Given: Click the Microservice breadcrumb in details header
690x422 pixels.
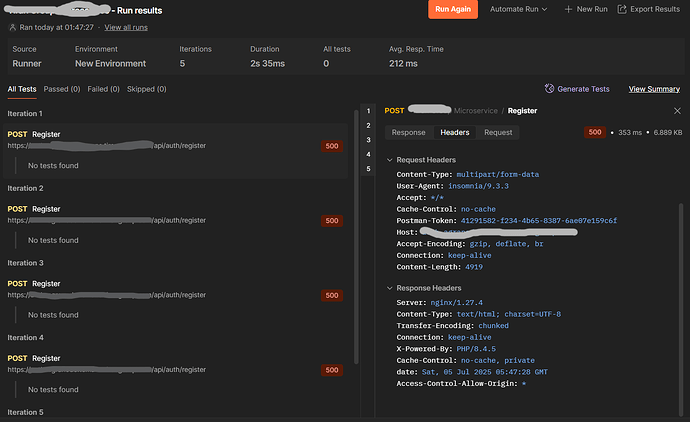Looking at the screenshot, I should (x=476, y=111).
